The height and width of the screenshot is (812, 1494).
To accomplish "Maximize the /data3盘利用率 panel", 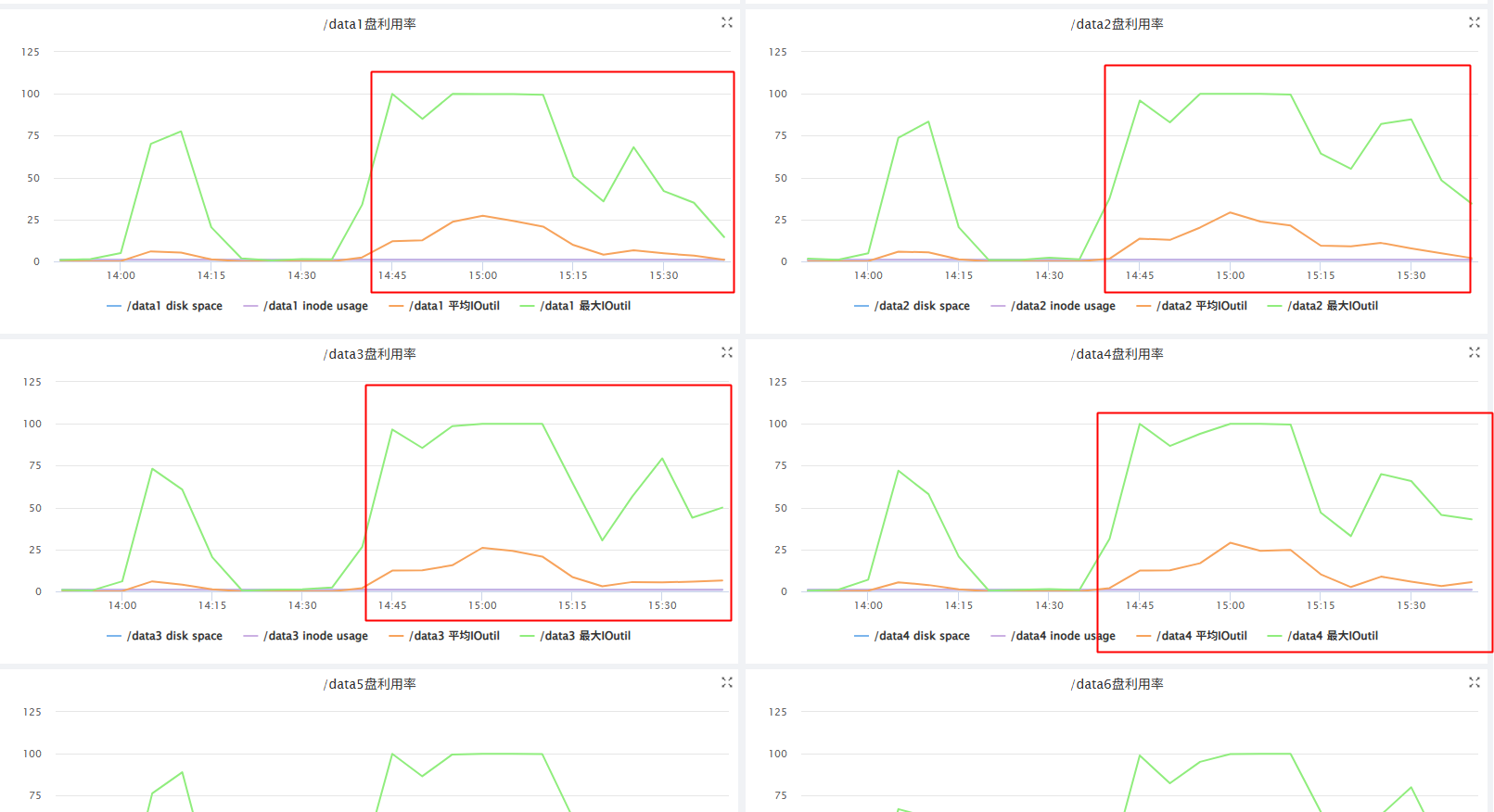I will pyautogui.click(x=727, y=352).
